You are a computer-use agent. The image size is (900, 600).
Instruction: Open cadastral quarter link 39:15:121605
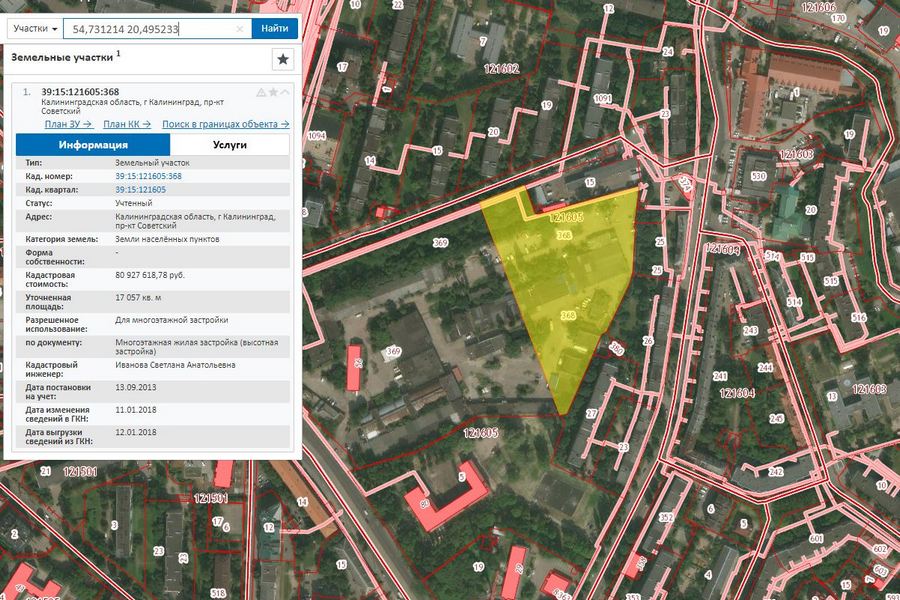tap(140, 189)
